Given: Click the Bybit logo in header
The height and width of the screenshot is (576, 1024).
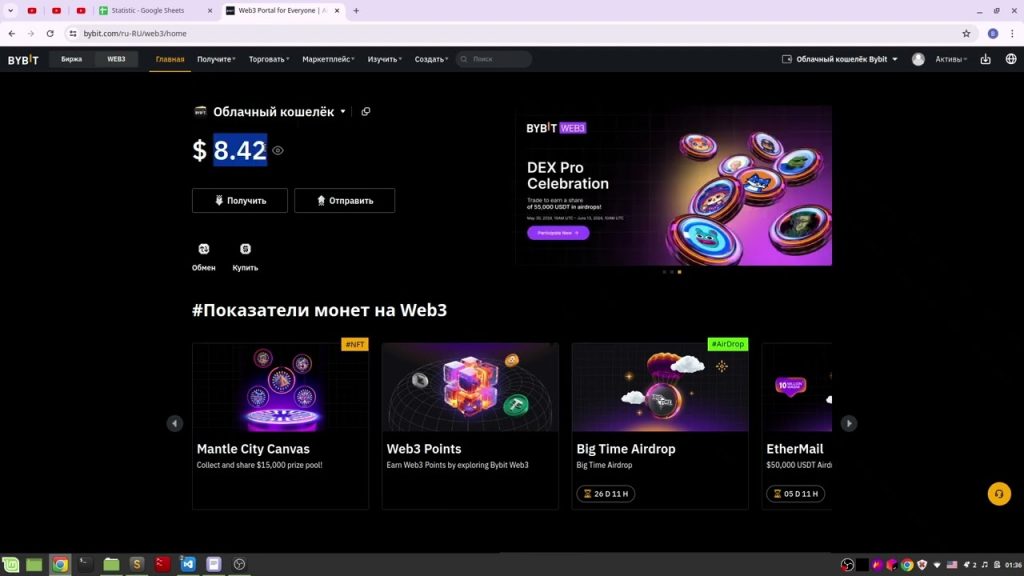Looking at the screenshot, I should click(x=23, y=59).
